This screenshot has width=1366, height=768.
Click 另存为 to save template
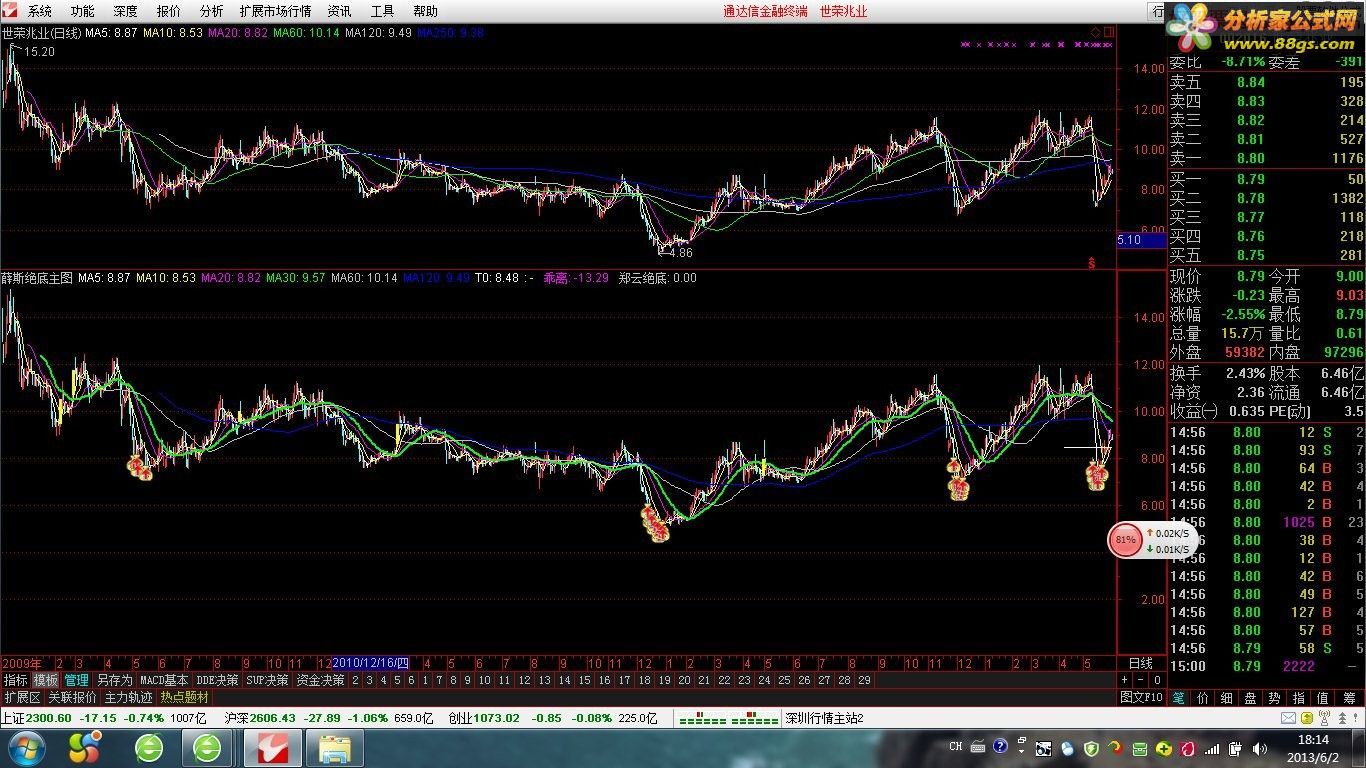(x=114, y=680)
